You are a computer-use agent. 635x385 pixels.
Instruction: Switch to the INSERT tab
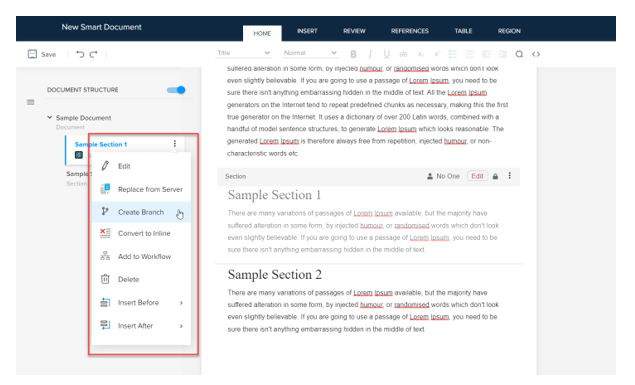(307, 31)
